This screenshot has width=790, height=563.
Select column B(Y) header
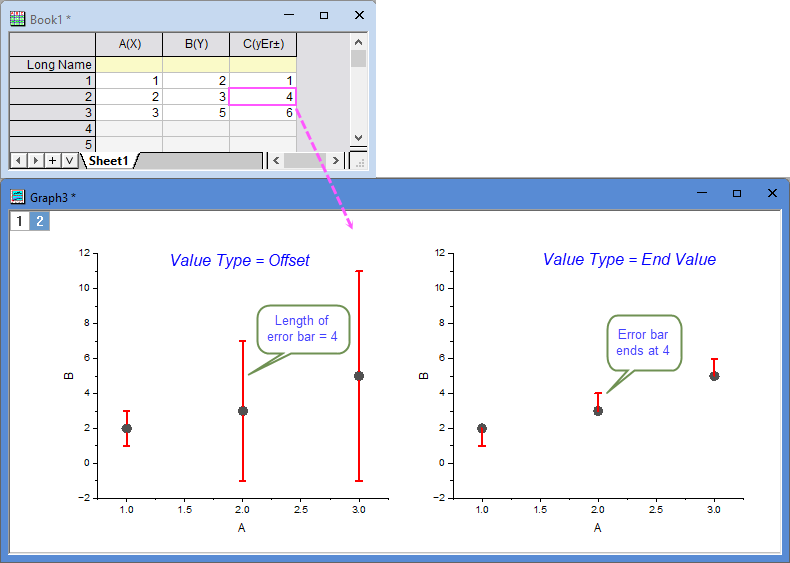196,44
